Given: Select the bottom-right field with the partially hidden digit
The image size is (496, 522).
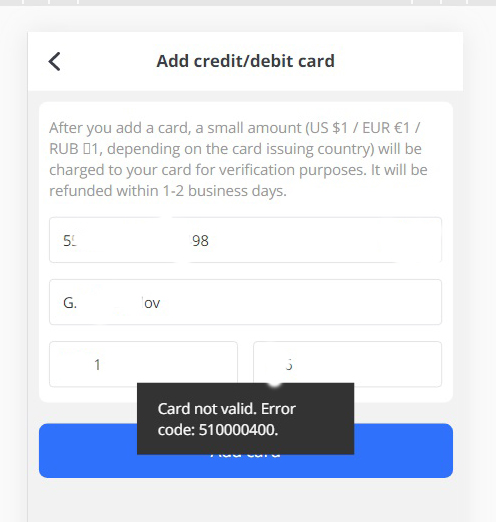Looking at the screenshot, I should pos(347,364).
